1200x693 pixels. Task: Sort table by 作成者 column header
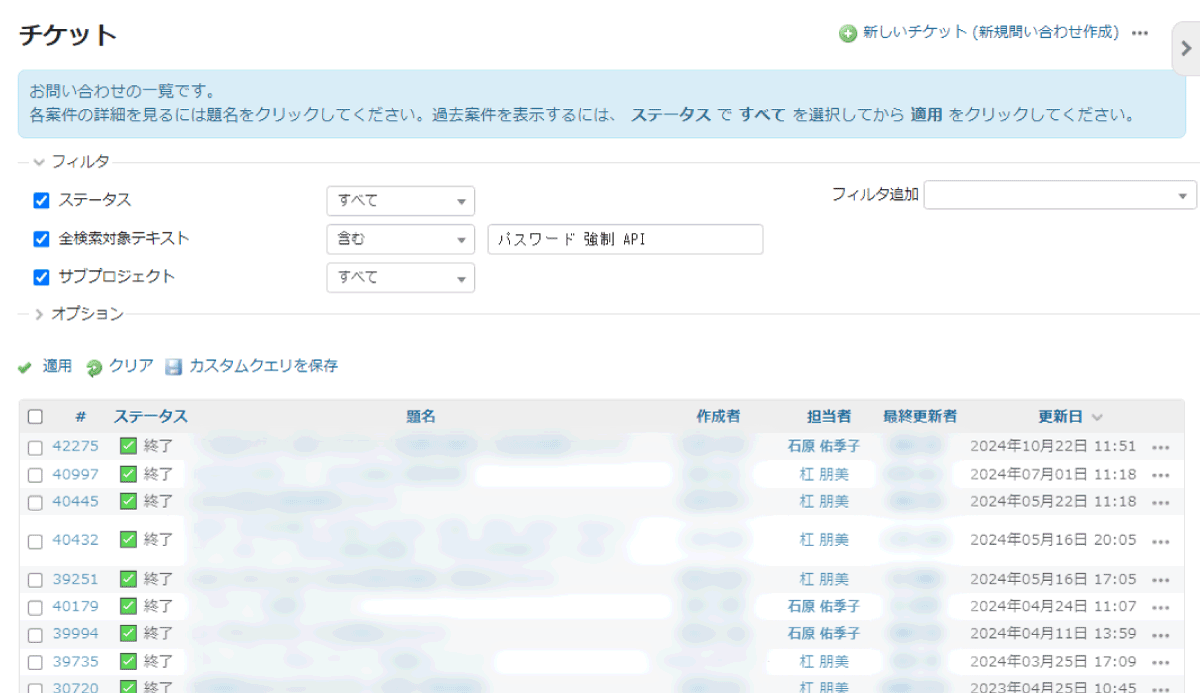tap(718, 417)
